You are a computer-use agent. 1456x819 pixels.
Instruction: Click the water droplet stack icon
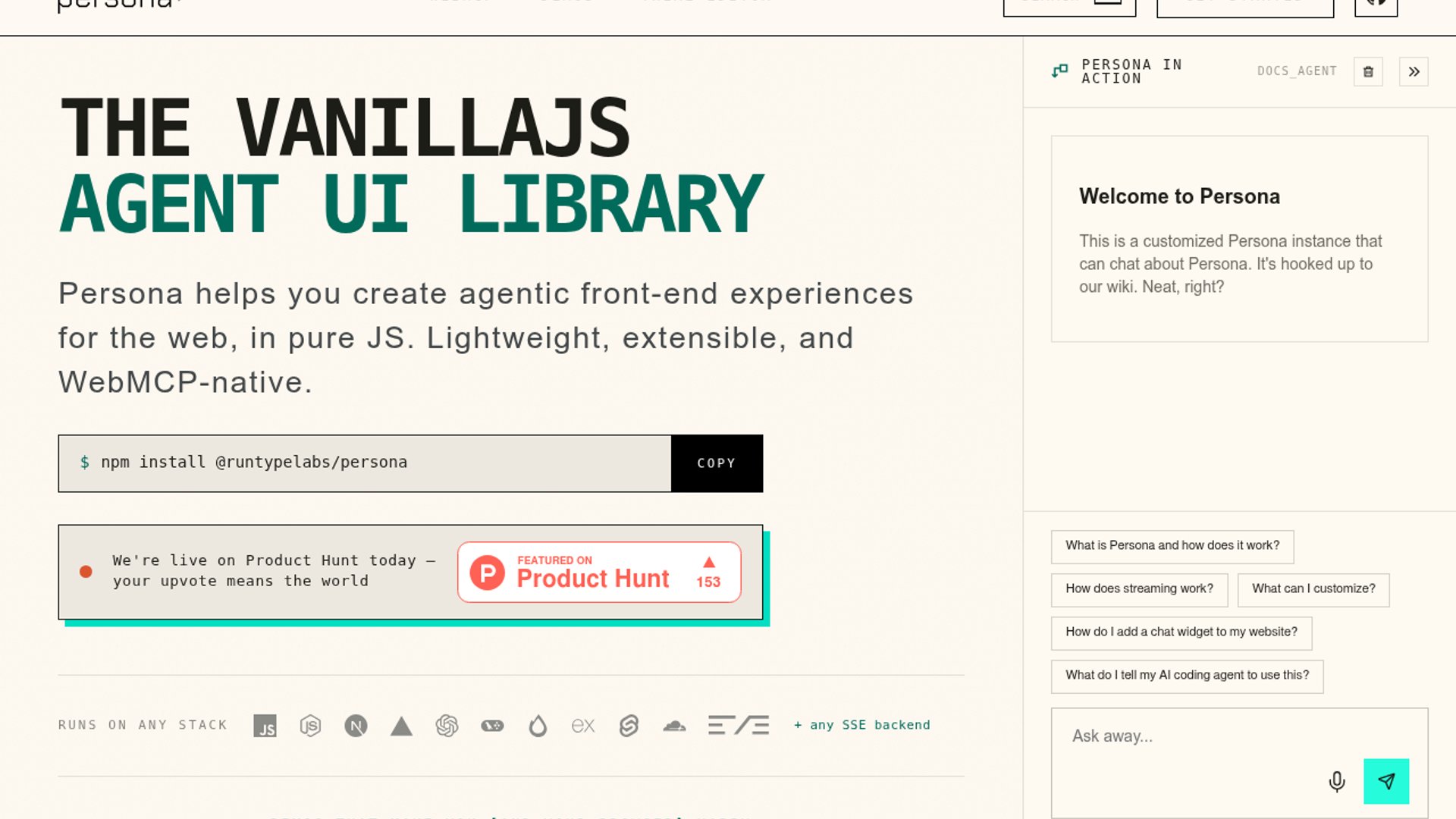coord(538,726)
